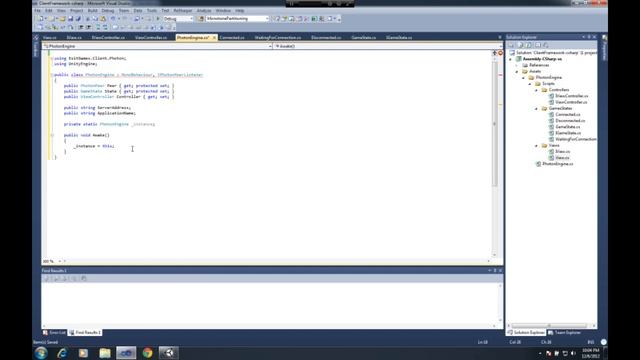Viewport: 640px width, 360px height.
Task: Switch to the Find Results 1 tab
Action: 85,333
